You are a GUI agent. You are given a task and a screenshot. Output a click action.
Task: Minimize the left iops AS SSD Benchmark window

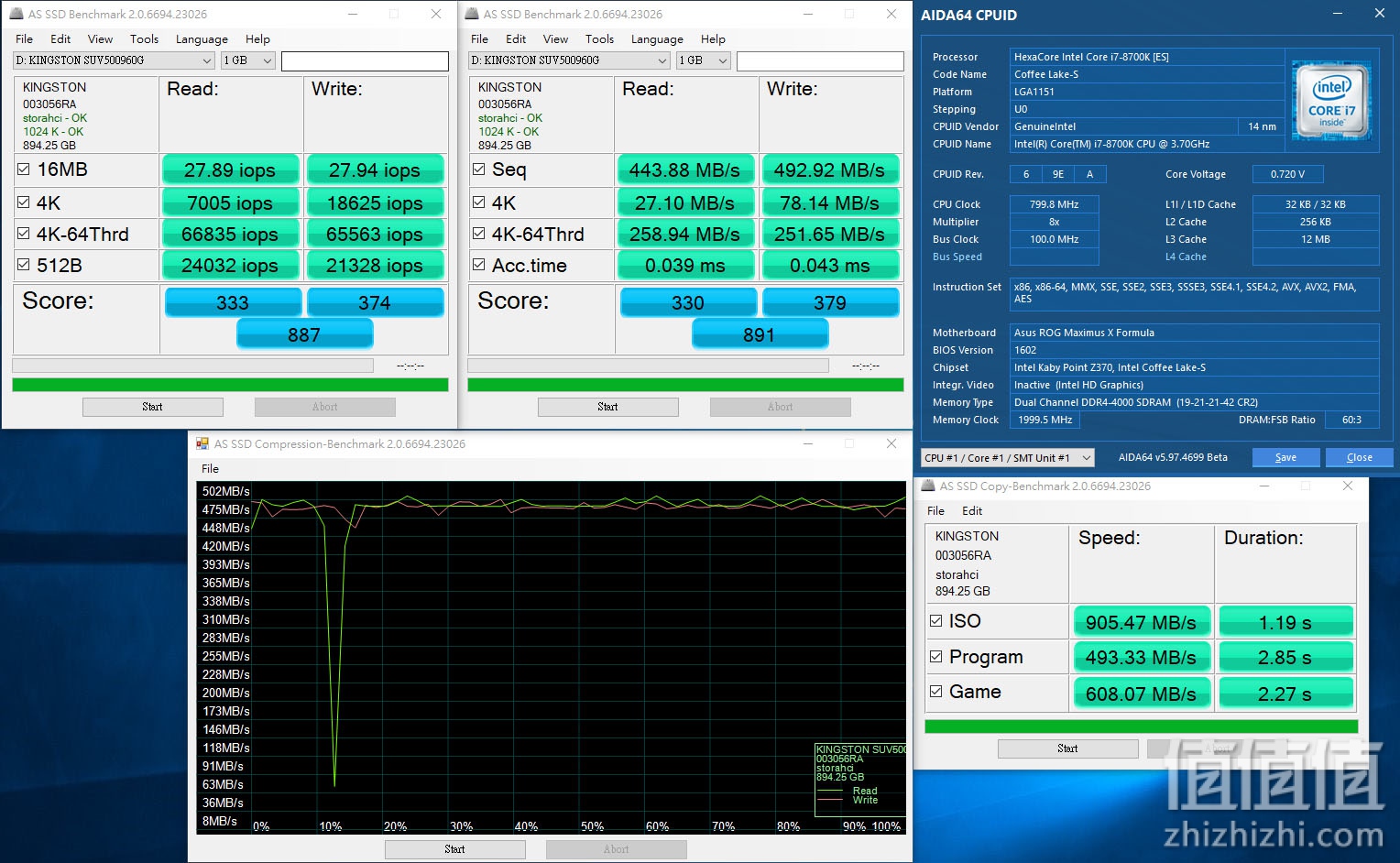pos(354,14)
